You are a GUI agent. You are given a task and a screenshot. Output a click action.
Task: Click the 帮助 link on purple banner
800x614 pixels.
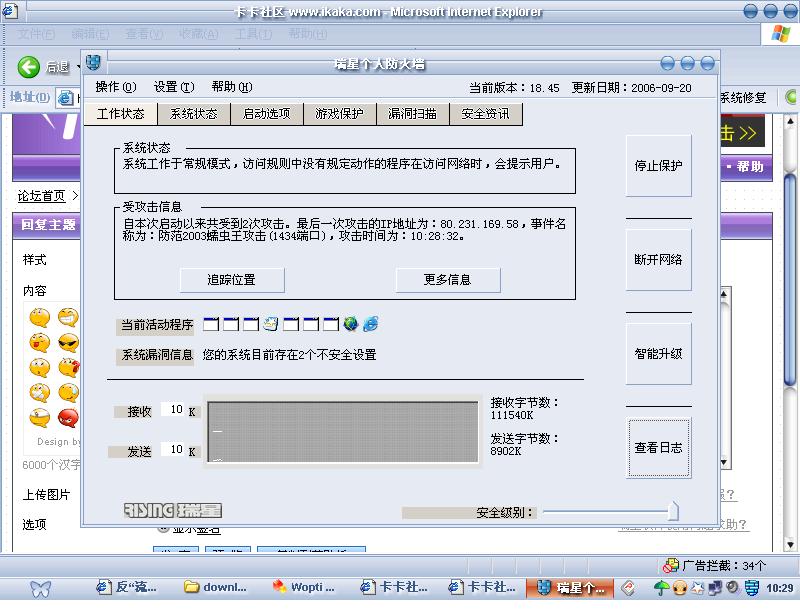[x=750, y=166]
